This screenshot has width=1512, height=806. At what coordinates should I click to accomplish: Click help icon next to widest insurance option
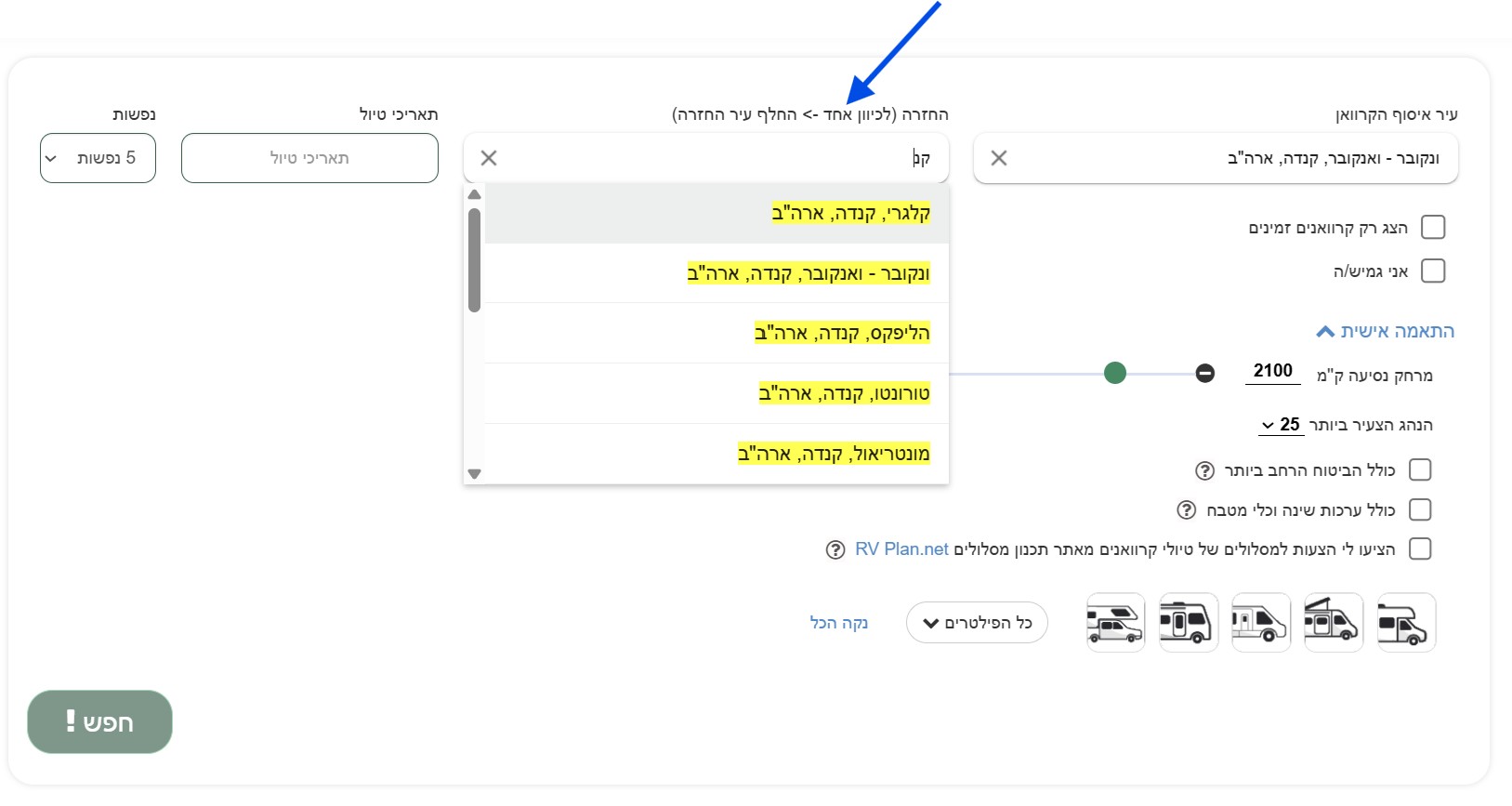pyautogui.click(x=1204, y=470)
